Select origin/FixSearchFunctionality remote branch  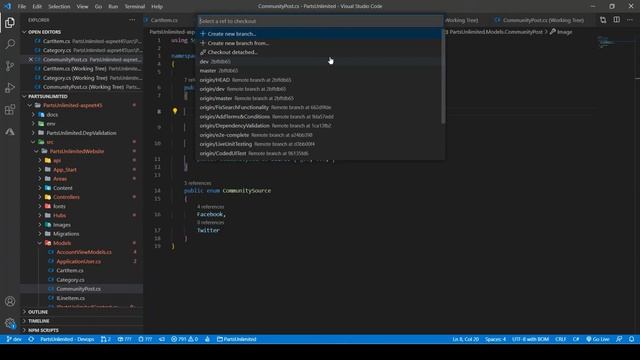[x=320, y=107]
